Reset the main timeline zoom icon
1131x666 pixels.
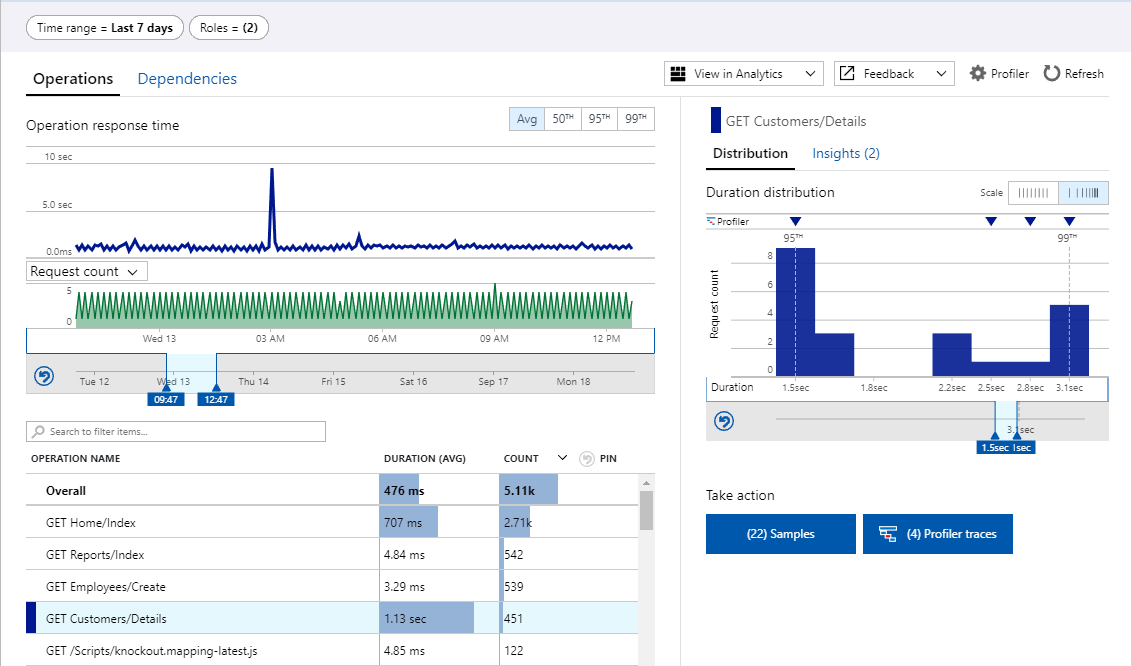(x=44, y=376)
